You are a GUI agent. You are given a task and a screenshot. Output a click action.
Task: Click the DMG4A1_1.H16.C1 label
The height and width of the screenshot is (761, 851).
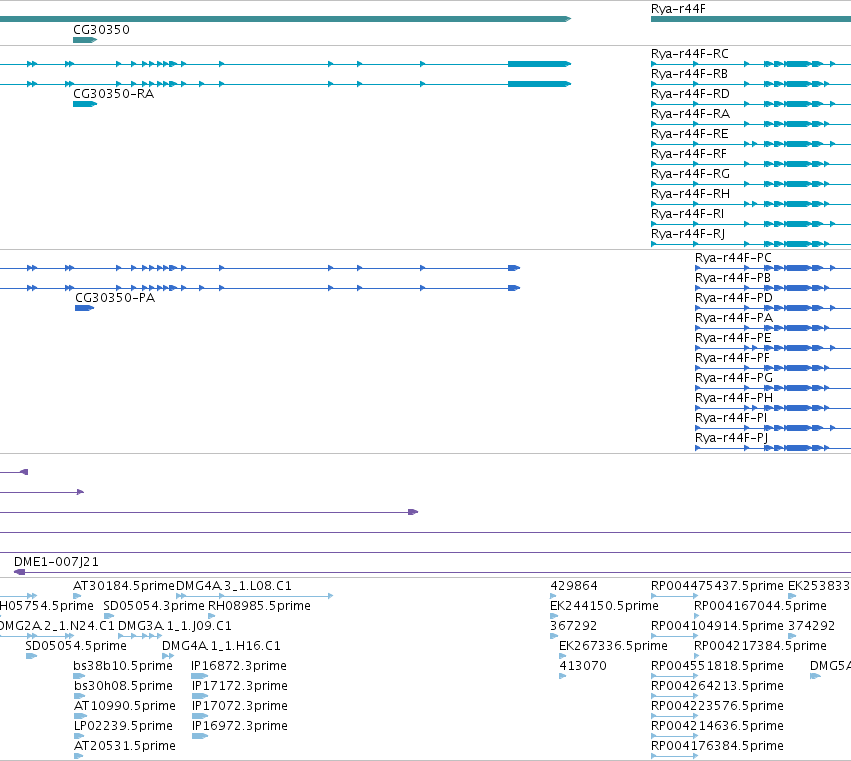coord(221,646)
